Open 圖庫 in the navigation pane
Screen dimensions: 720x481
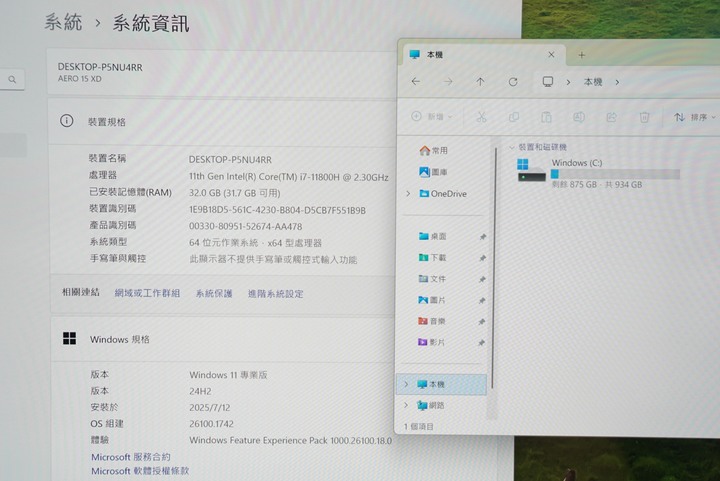point(433,172)
